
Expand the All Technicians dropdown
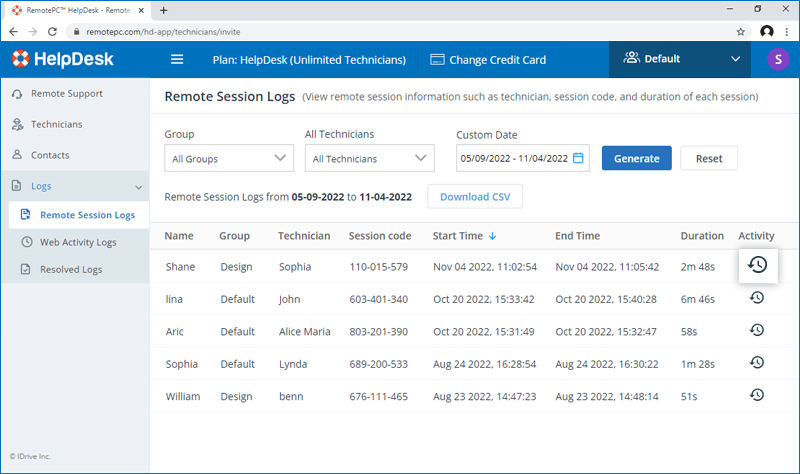(370, 158)
